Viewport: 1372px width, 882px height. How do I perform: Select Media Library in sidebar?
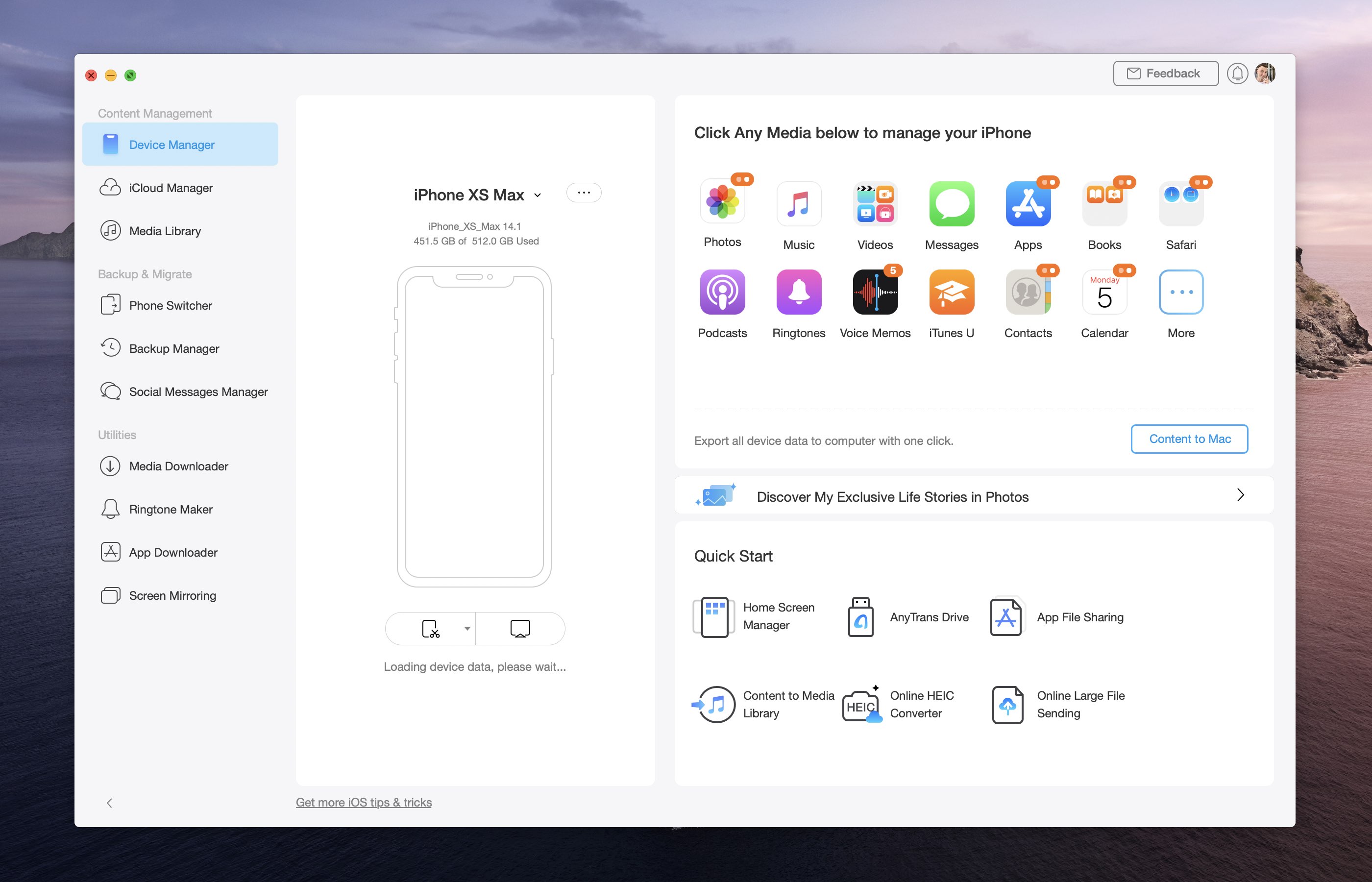point(180,231)
